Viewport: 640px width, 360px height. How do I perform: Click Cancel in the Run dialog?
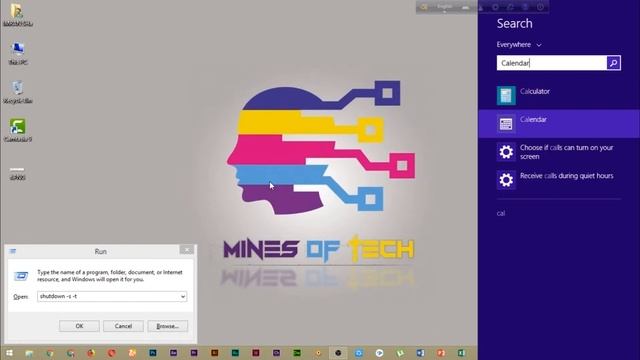pos(123,326)
